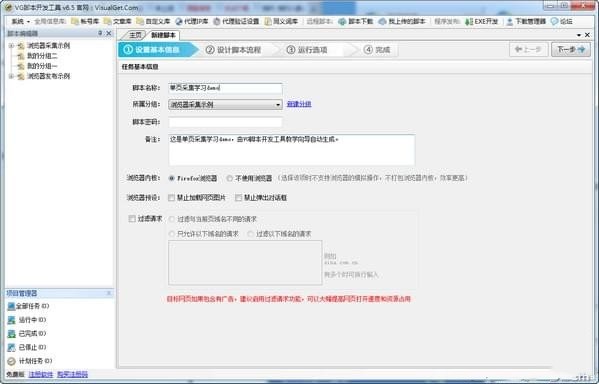Toggle the 过滤请求 checkbox
Image resolution: width=599 pixels, height=384 pixels.
132,219
